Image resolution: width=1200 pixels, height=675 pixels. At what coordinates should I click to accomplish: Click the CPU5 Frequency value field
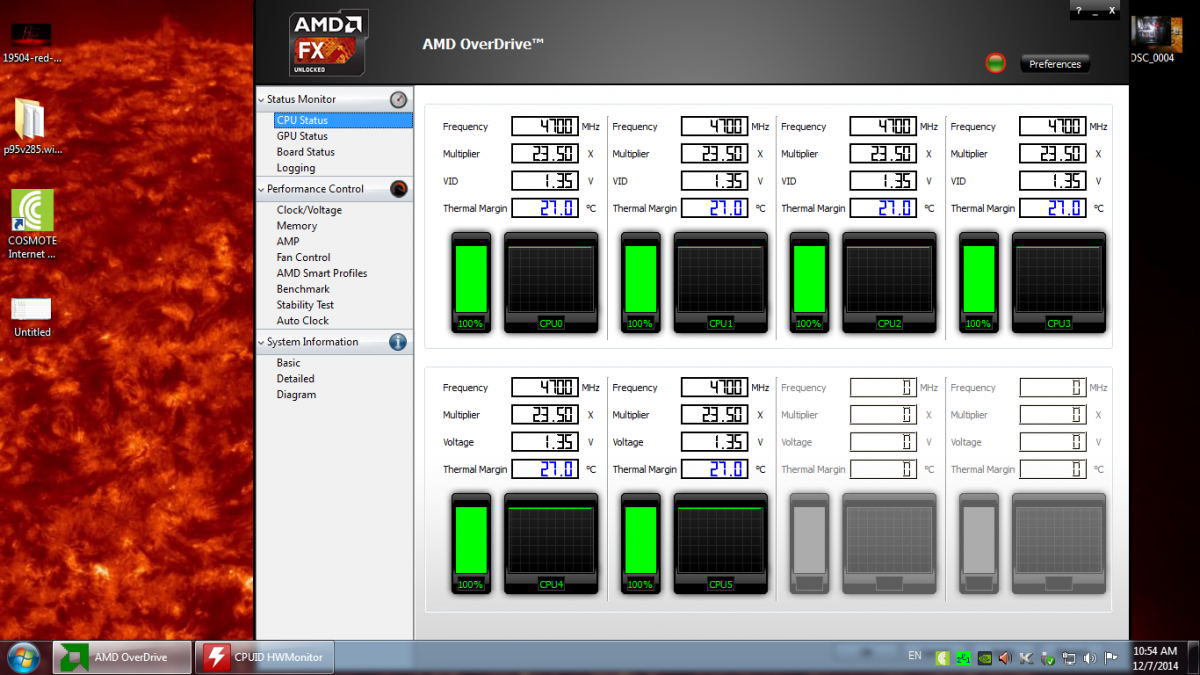coord(714,387)
